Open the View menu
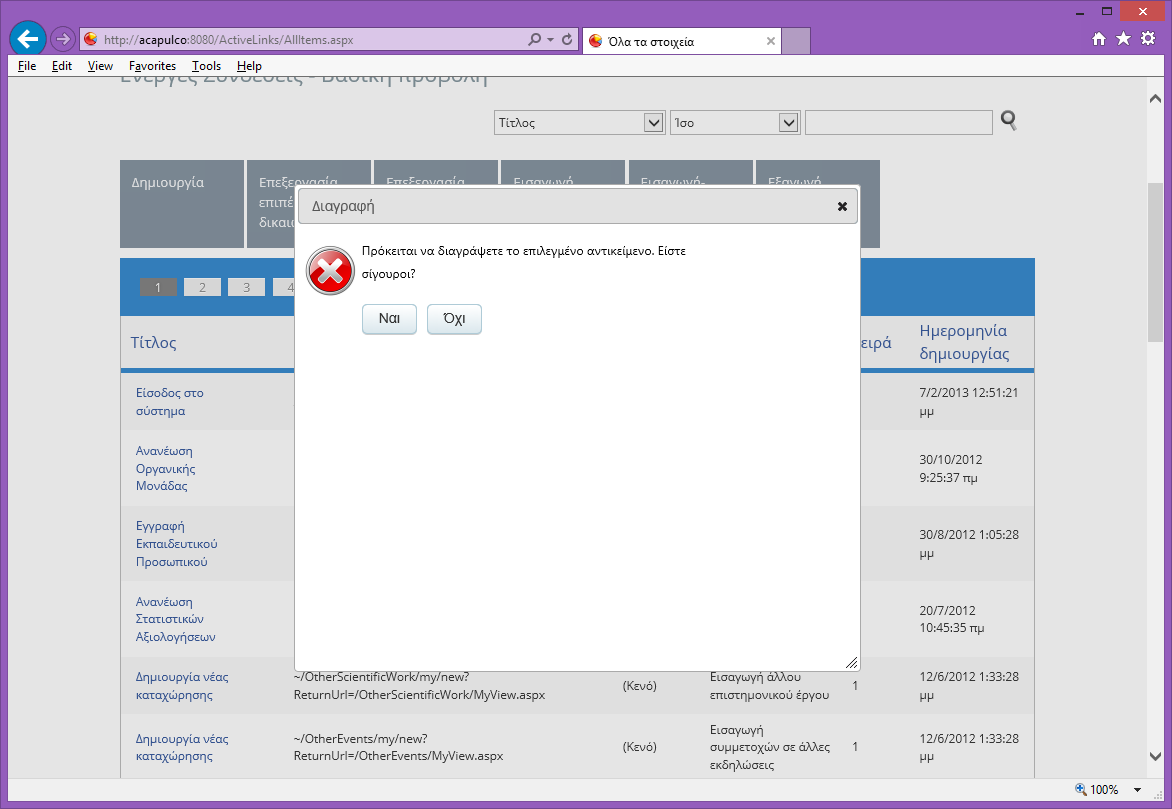The image size is (1172, 809). click(x=100, y=66)
